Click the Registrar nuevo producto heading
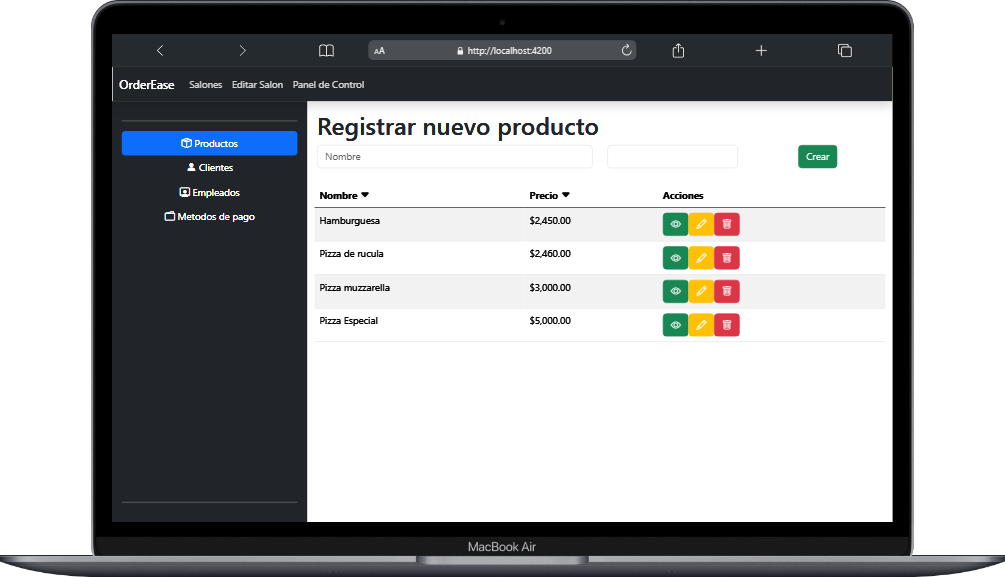Screen dimensions: 1005x577 458,126
